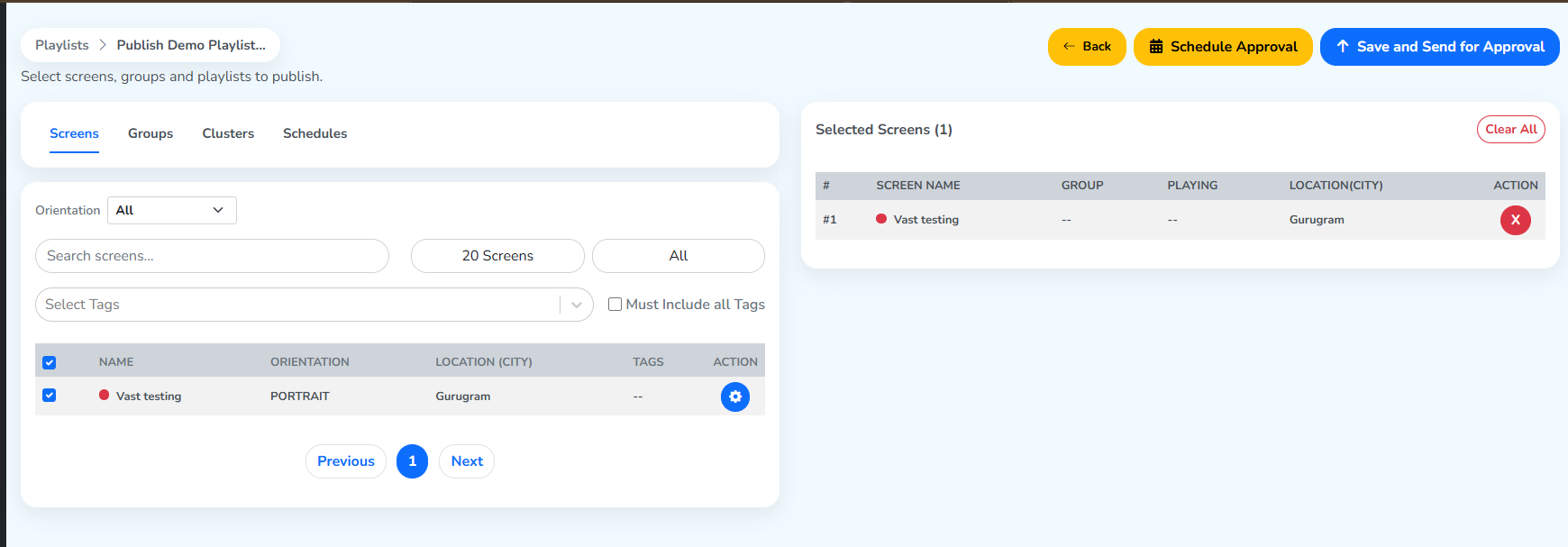Switch to the Groups tab

click(150, 133)
